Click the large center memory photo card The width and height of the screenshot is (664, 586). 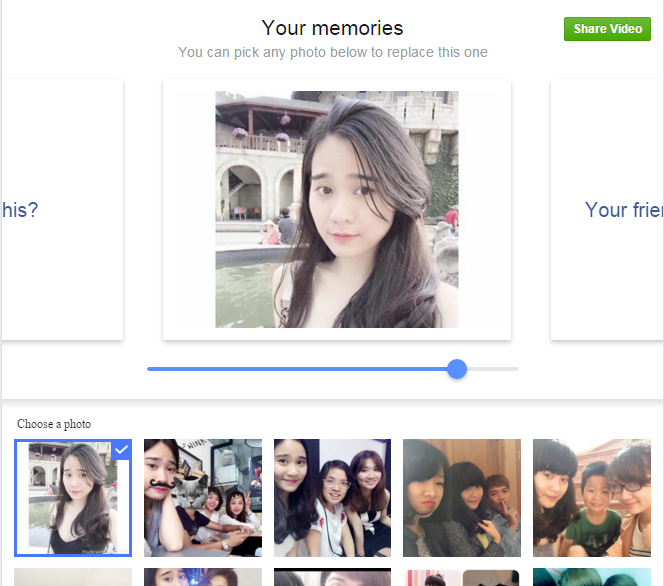tap(337, 209)
